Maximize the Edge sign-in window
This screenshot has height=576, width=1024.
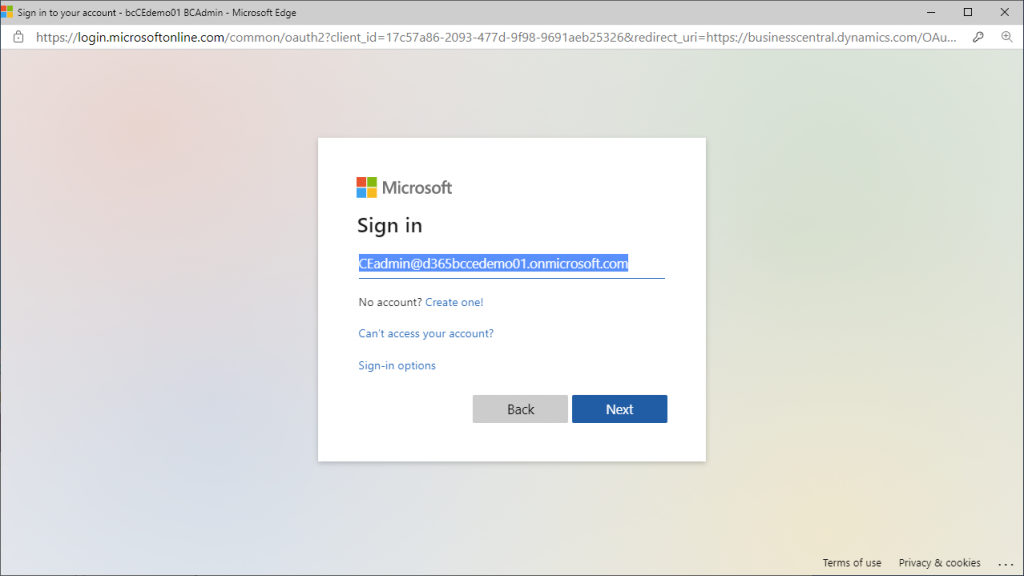point(968,12)
